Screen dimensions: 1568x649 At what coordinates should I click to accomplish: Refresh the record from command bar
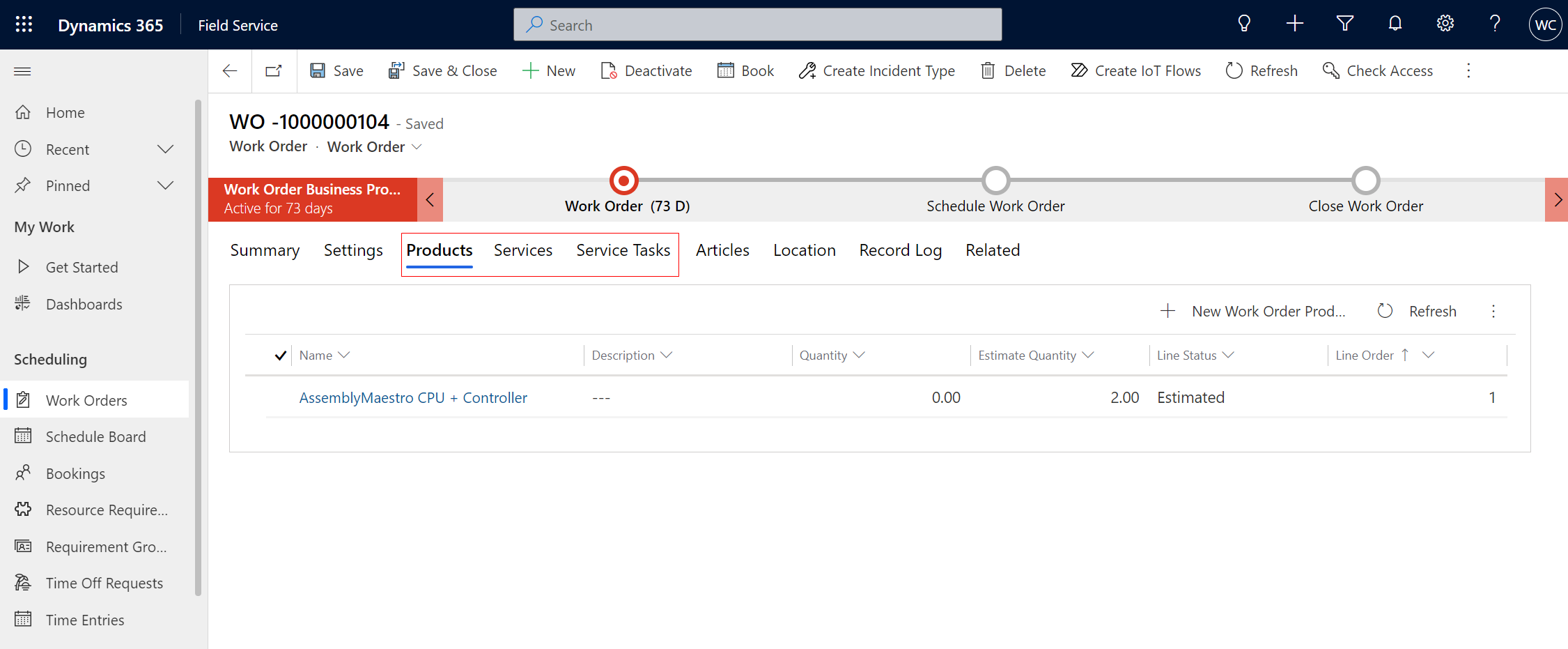pos(1262,71)
